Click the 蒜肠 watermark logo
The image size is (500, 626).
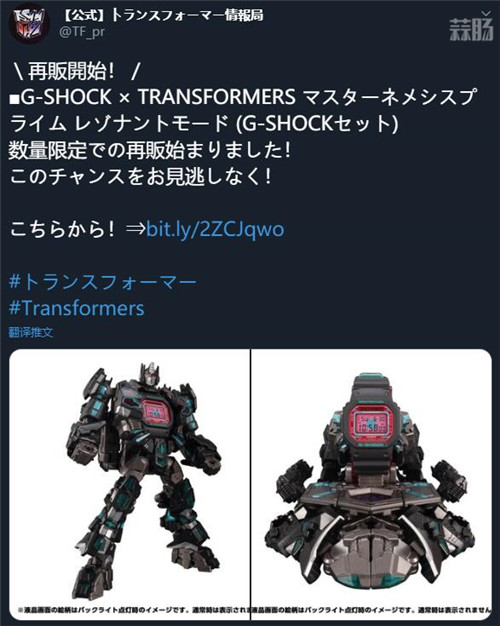(472, 30)
